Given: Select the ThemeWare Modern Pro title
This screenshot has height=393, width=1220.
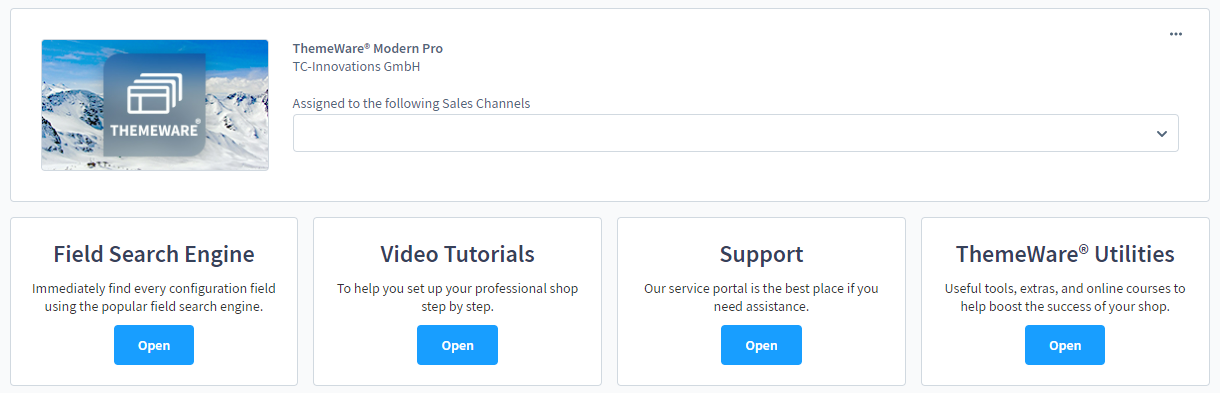Looking at the screenshot, I should click(368, 48).
